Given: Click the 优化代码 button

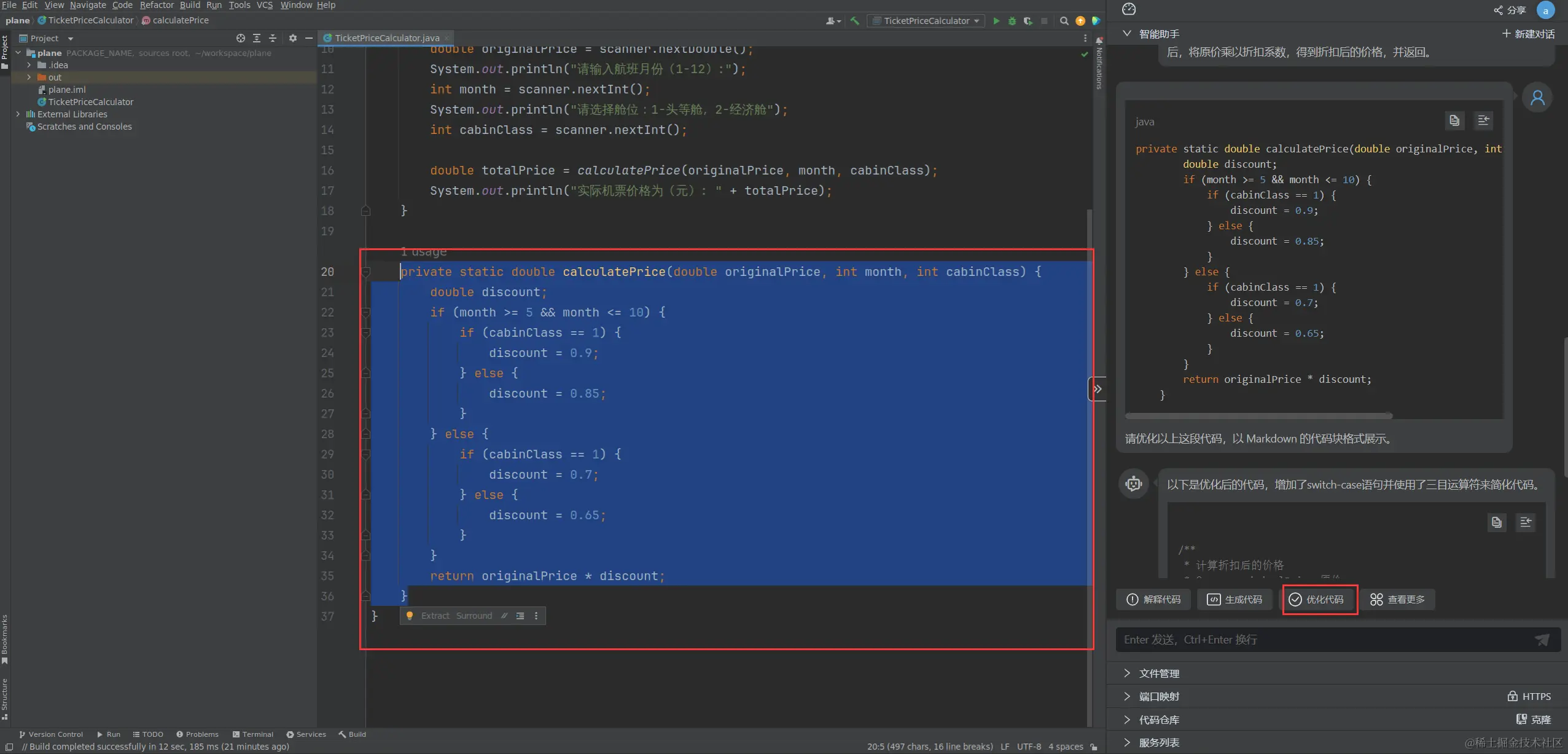Looking at the screenshot, I should 1318,599.
